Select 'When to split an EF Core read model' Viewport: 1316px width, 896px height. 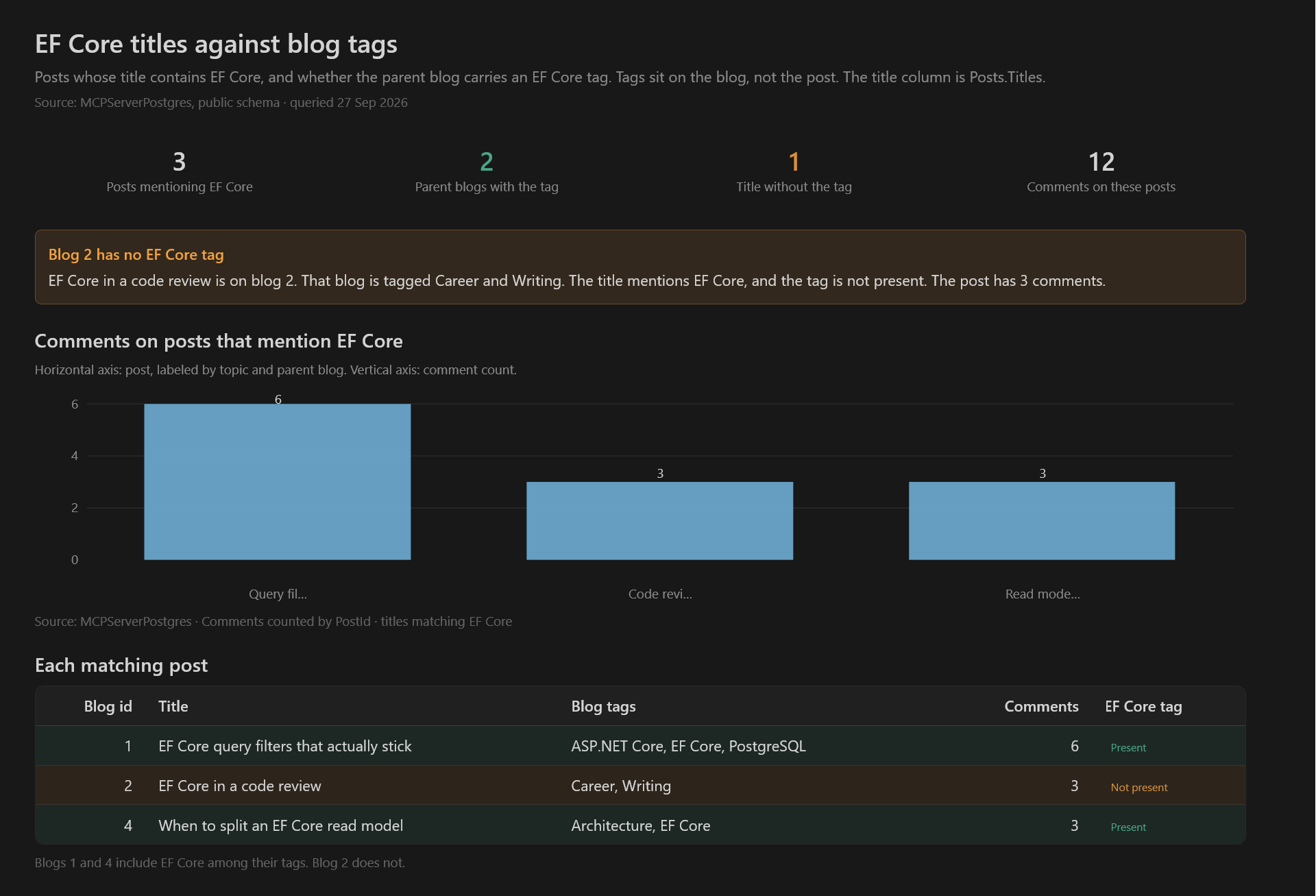[281, 825]
